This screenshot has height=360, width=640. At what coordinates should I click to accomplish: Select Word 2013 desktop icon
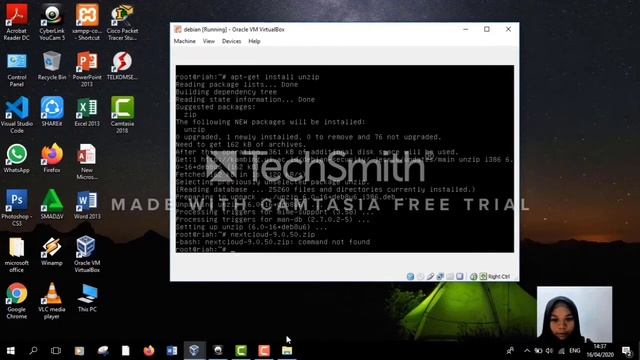click(x=87, y=205)
